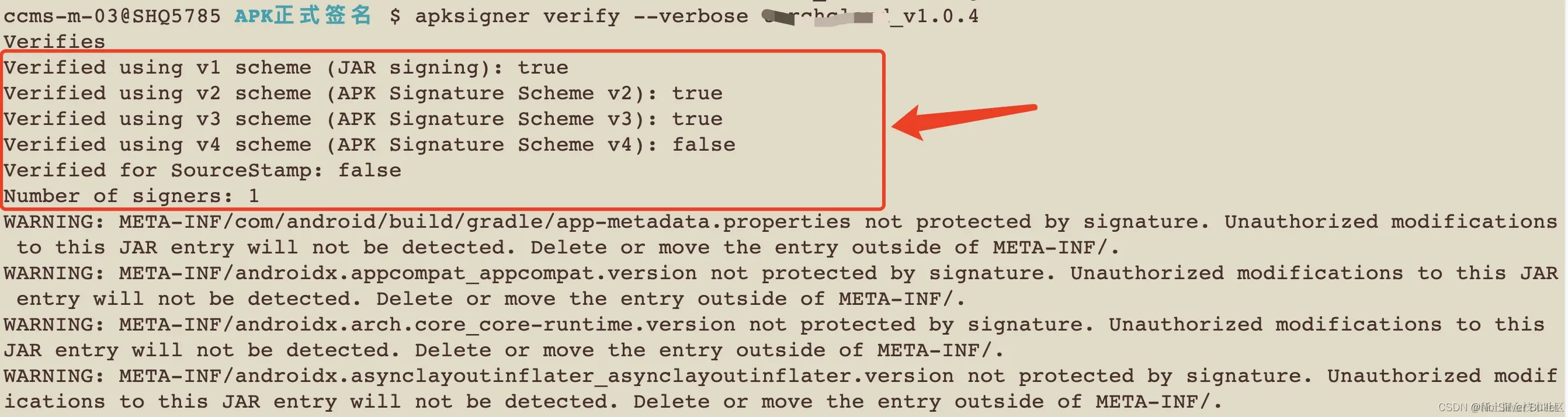Screen dimensions: 1568x417
Task: Click the v3 scheme verification line
Action: pos(363,119)
